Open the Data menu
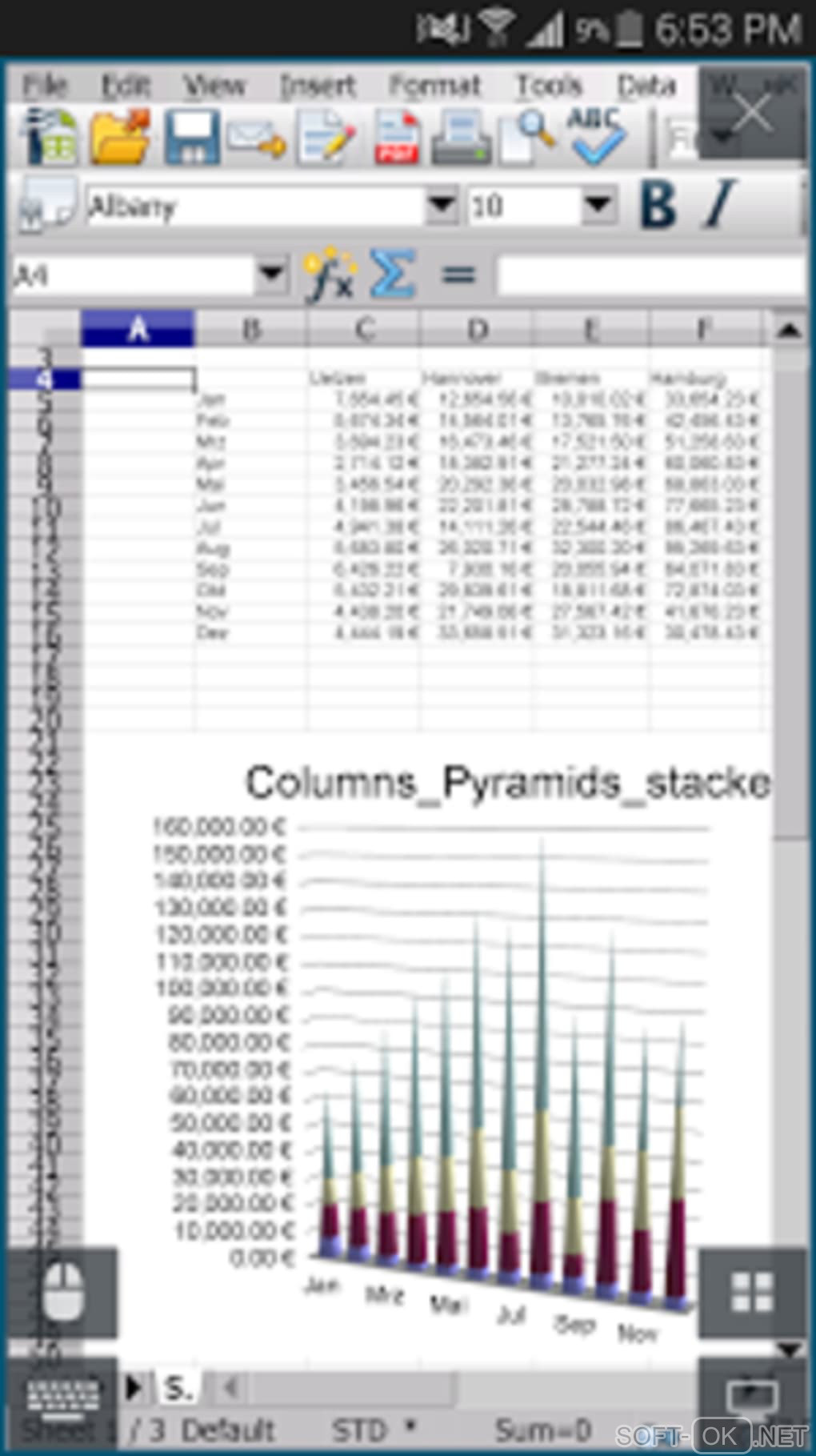Screen dimensions: 816x1456 click(x=646, y=85)
